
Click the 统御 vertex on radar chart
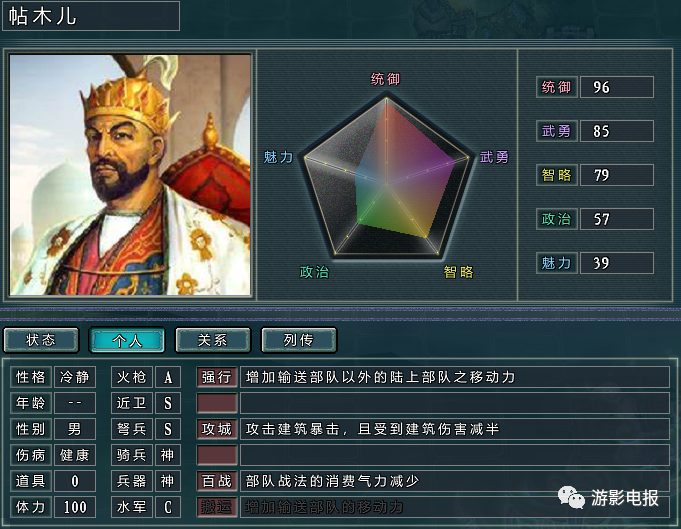click(x=386, y=99)
